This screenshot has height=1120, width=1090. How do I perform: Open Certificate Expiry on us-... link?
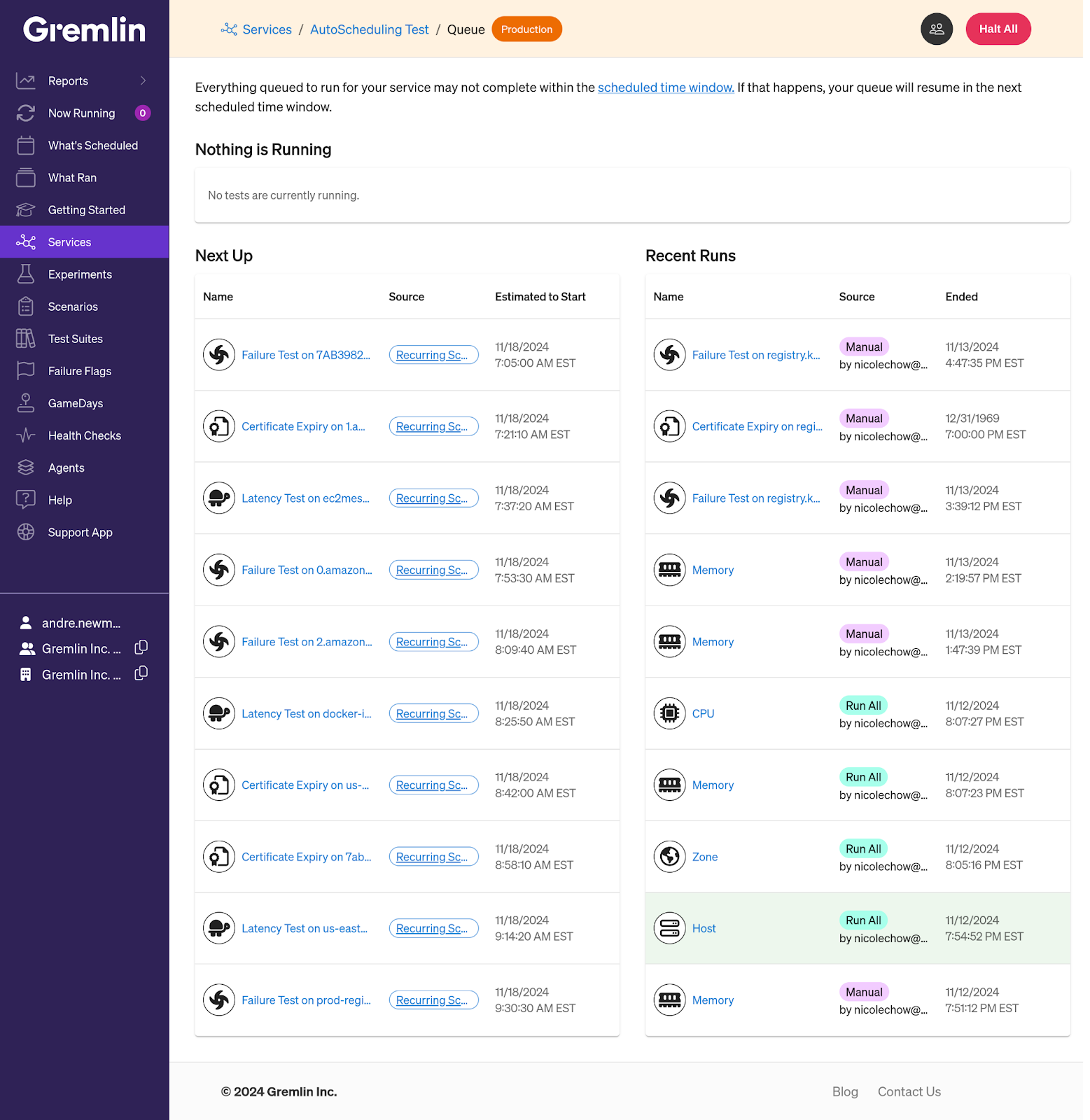click(305, 785)
